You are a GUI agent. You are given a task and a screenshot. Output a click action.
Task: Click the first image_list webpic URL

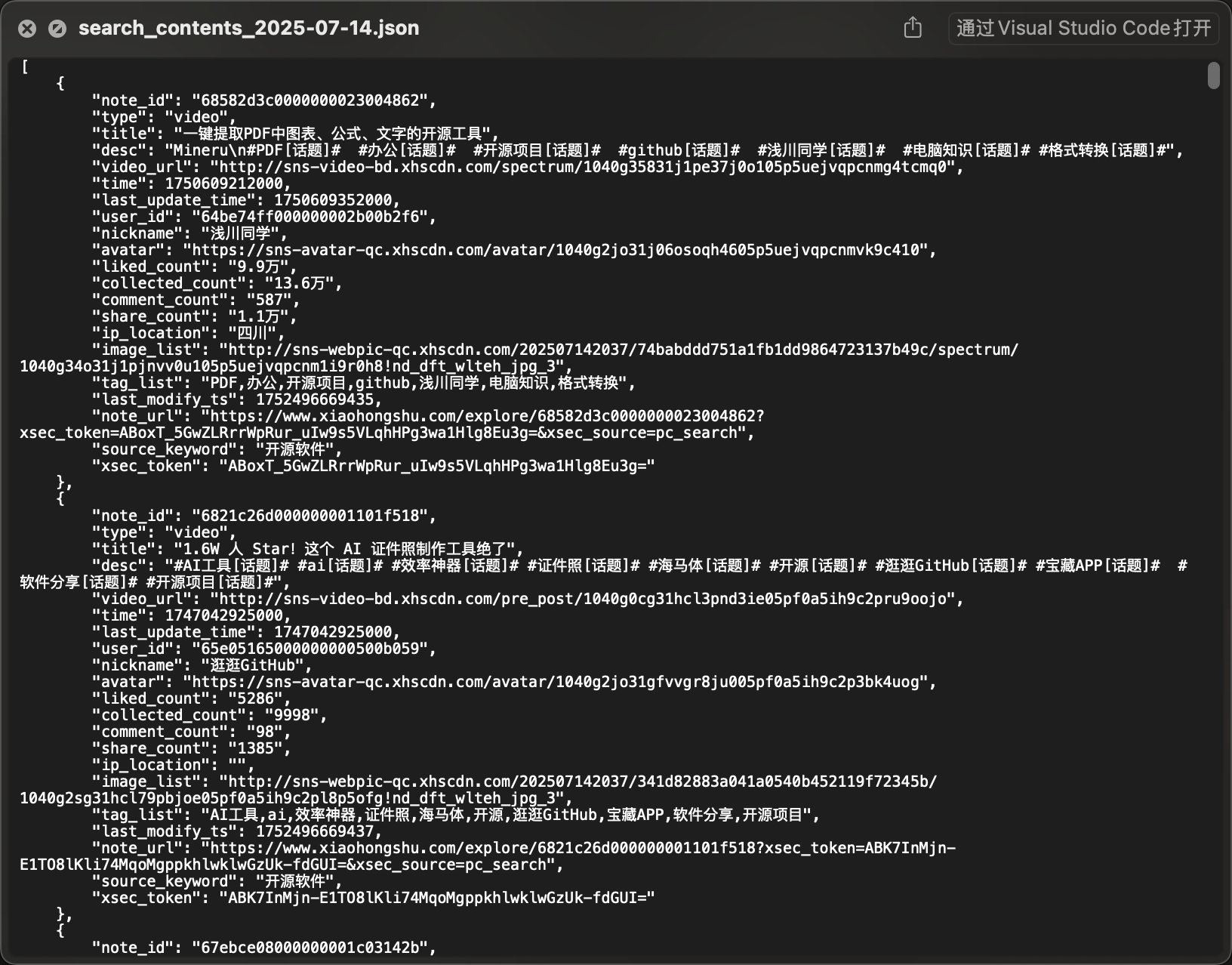coord(519,358)
